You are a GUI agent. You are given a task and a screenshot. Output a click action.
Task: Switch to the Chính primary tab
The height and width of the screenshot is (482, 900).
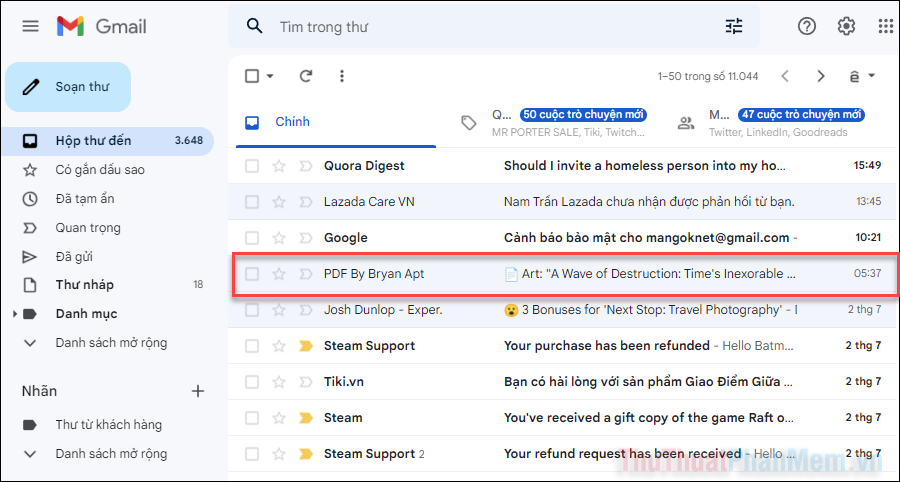point(336,122)
